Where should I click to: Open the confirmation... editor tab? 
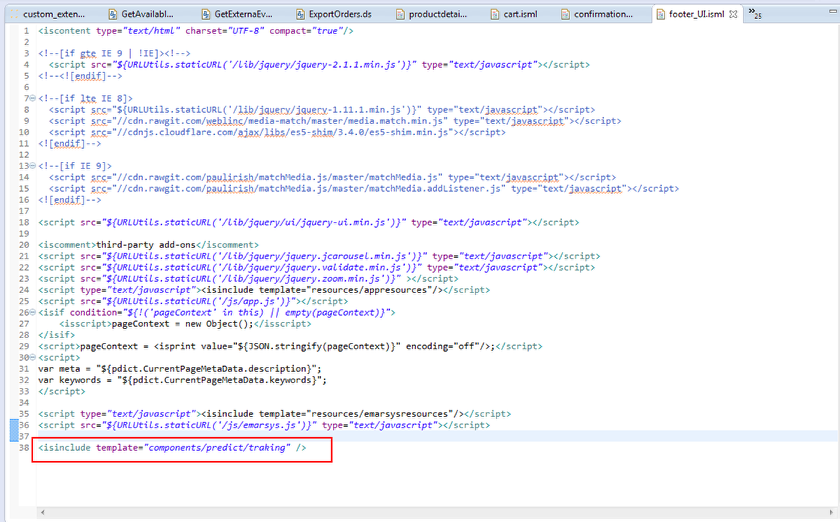(597, 14)
